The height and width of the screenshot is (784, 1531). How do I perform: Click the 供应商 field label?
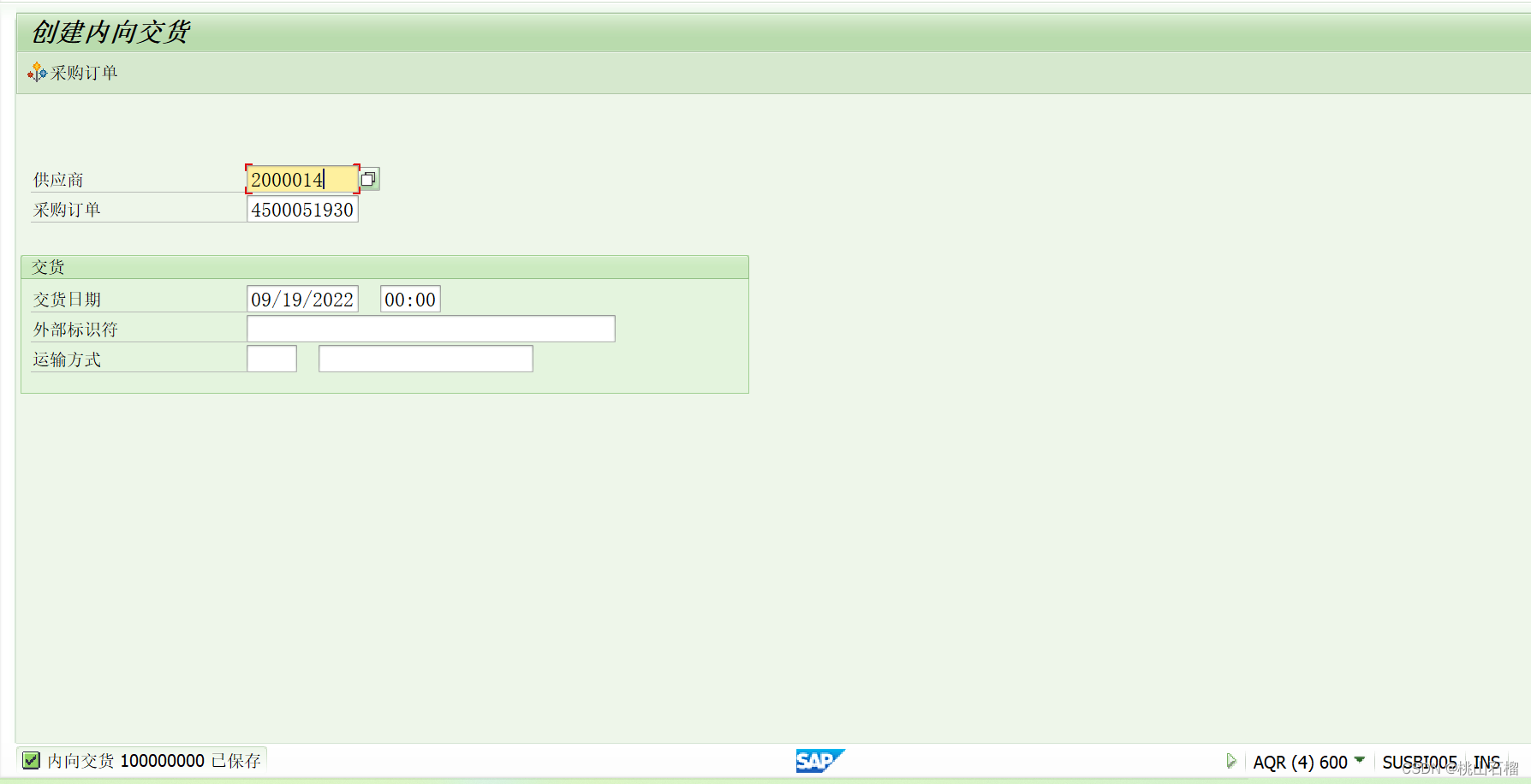(x=57, y=179)
